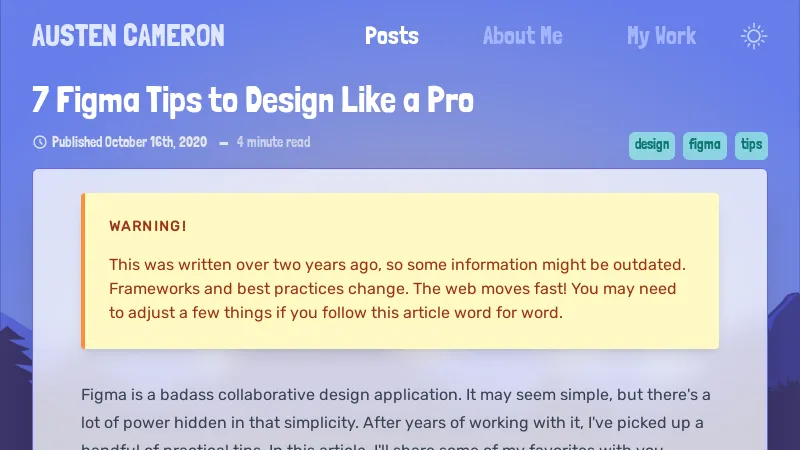Screen dimensions: 800x450
Task: Select the tips tag
Action: pos(751,145)
